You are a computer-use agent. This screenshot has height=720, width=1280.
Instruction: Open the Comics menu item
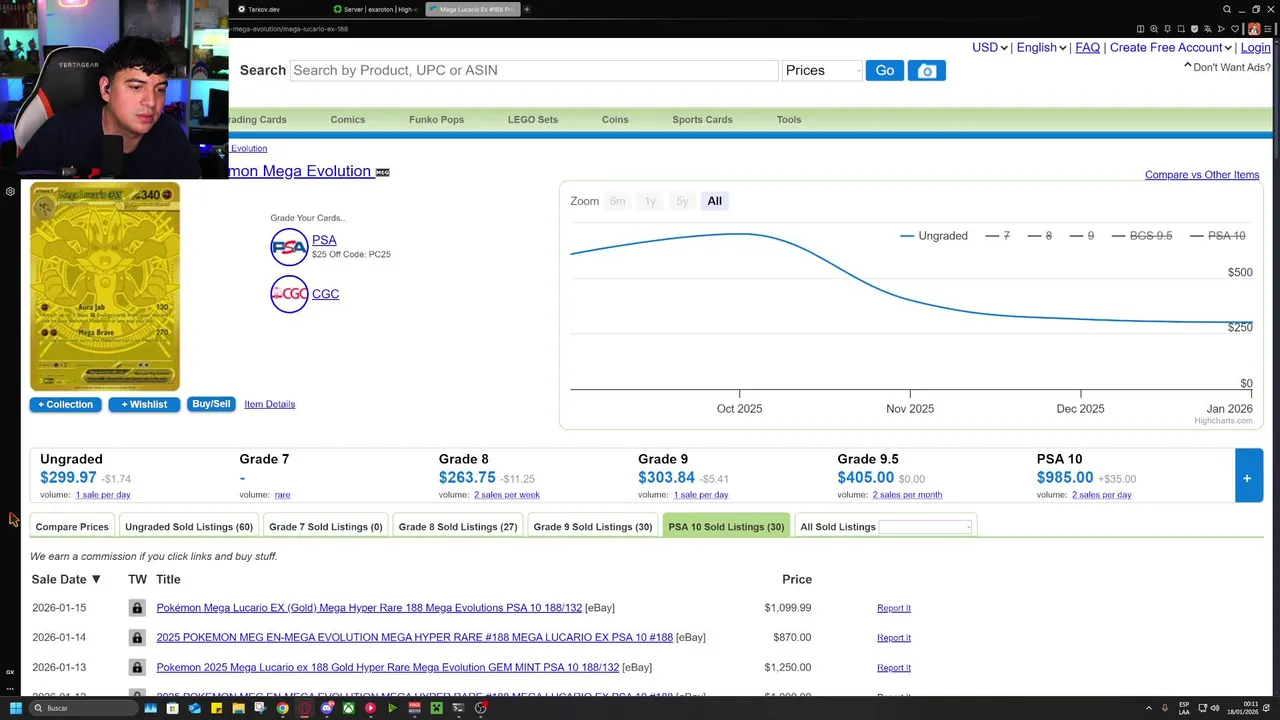coord(348,119)
